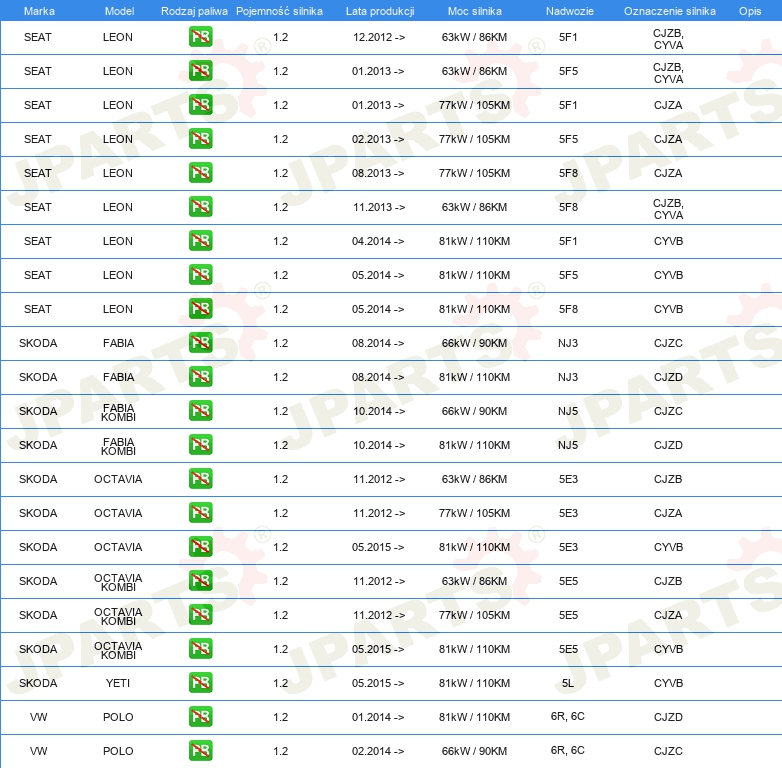Click the 66kW / 90KM cell in the POLO row
This screenshot has width=782, height=768.
pyautogui.click(x=474, y=751)
